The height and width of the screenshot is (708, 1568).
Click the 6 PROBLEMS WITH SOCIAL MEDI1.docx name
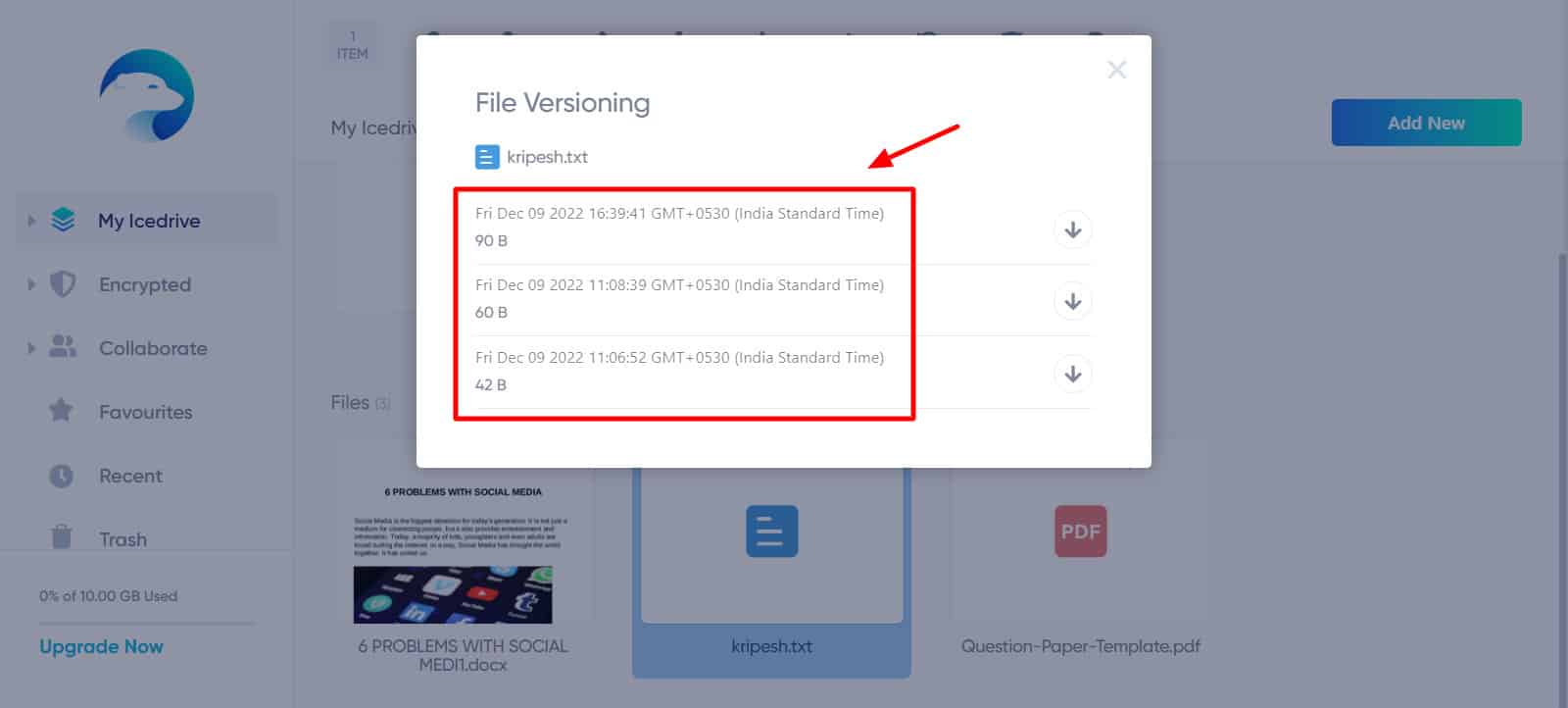[463, 655]
